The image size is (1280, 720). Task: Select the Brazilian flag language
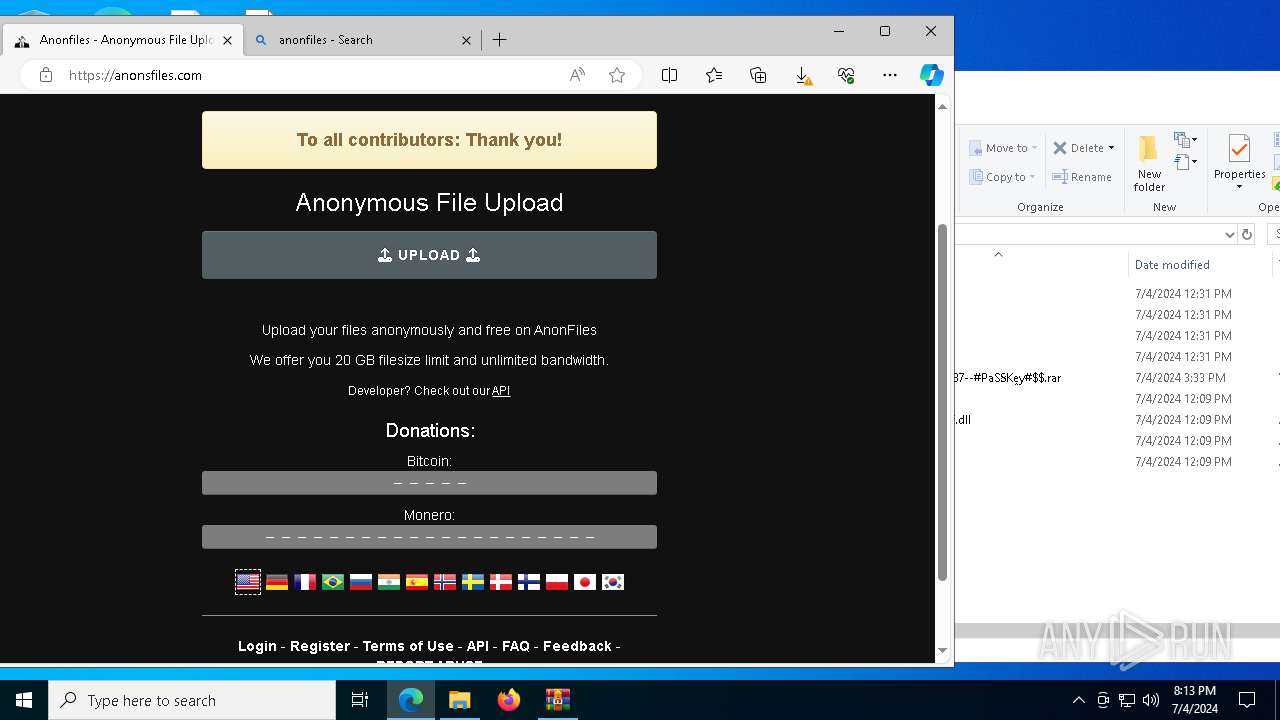point(333,582)
